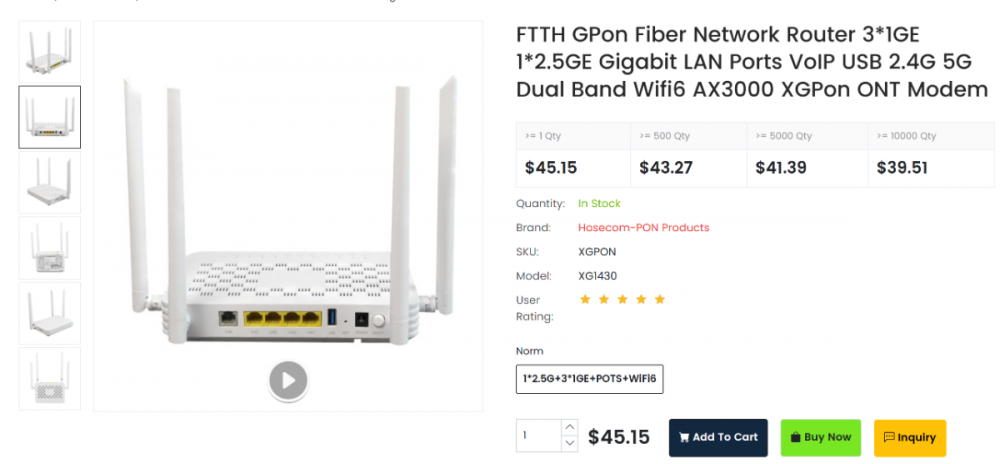Select the sixth thumbnail showing router underside
The width and height of the screenshot is (1000, 464).
(x=49, y=378)
